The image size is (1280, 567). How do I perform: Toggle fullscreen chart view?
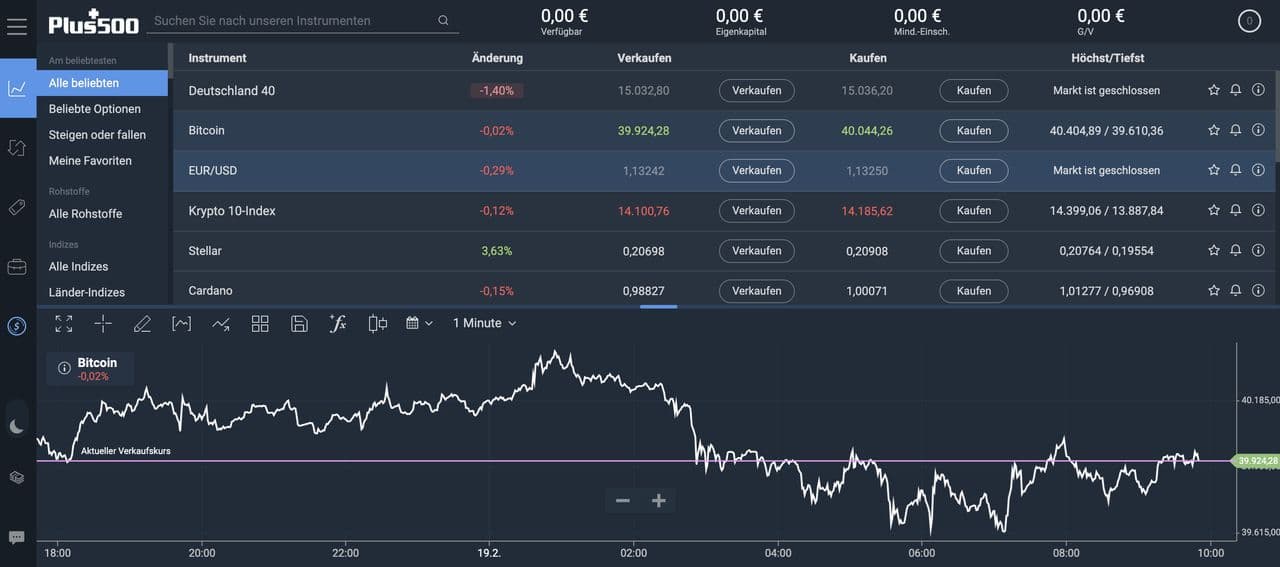click(64, 323)
